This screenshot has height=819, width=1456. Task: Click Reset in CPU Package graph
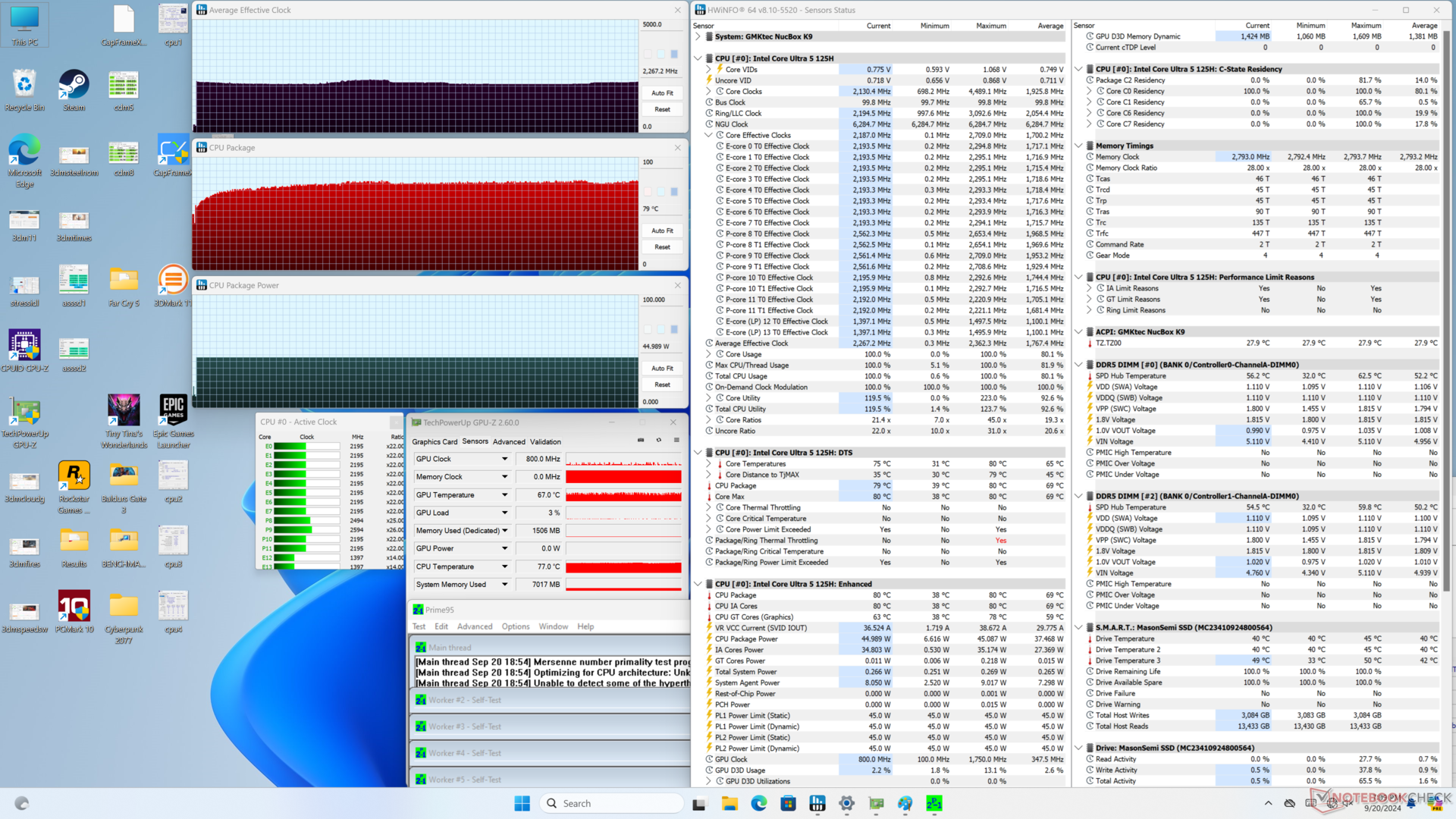[x=662, y=247]
